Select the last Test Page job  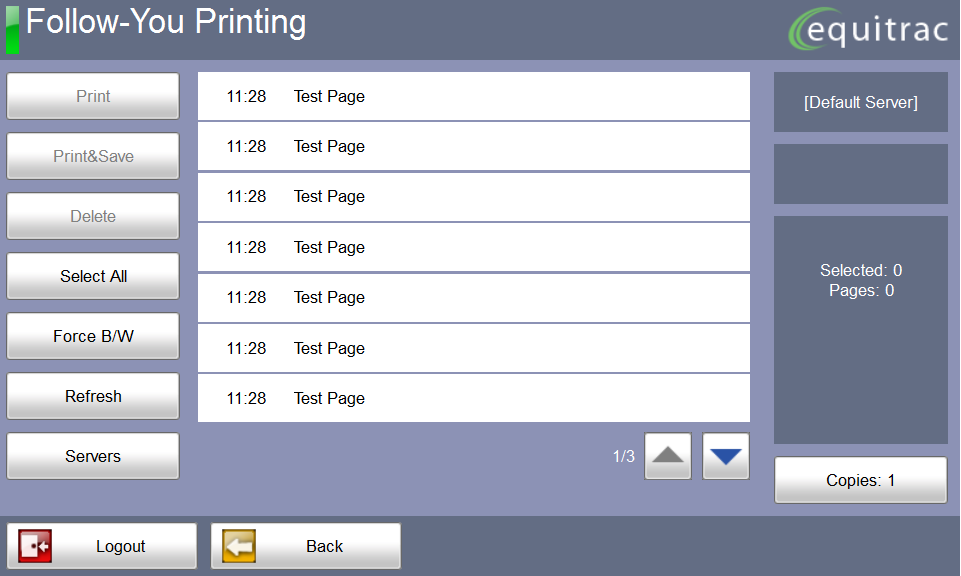click(x=473, y=398)
